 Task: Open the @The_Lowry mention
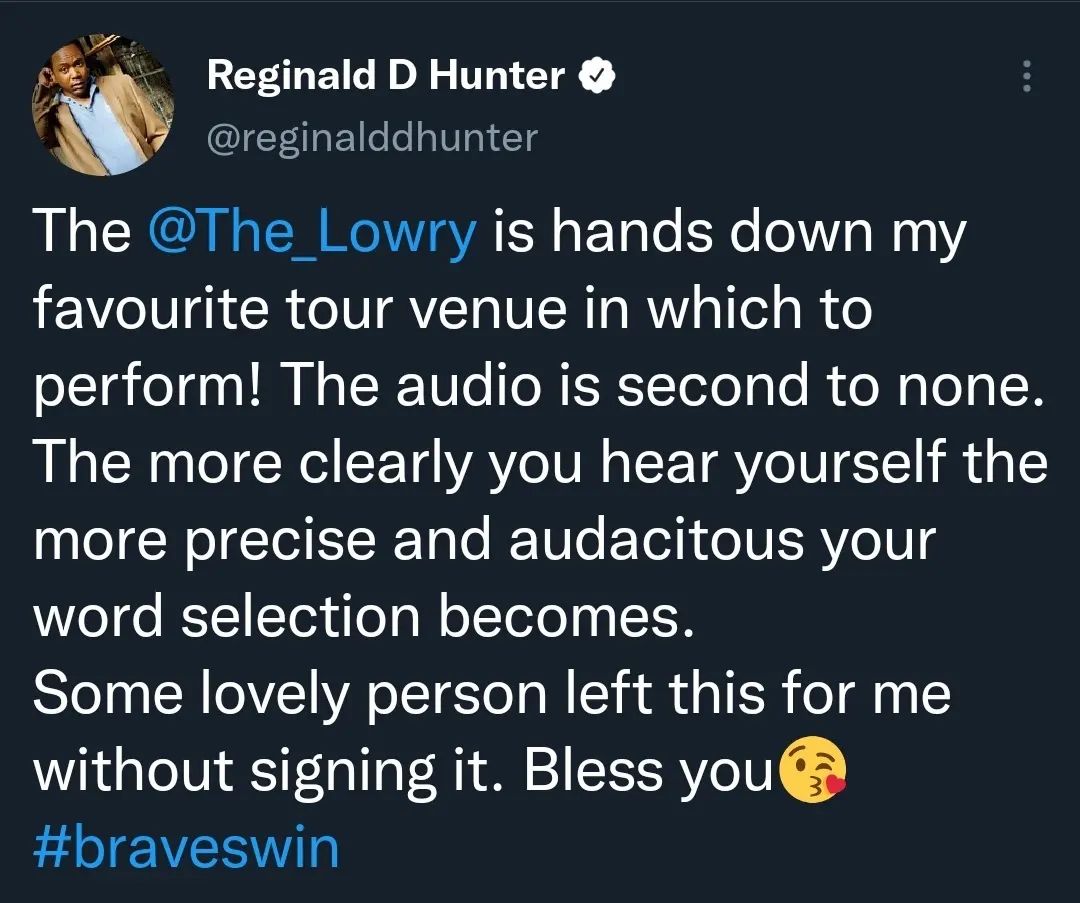(x=311, y=233)
